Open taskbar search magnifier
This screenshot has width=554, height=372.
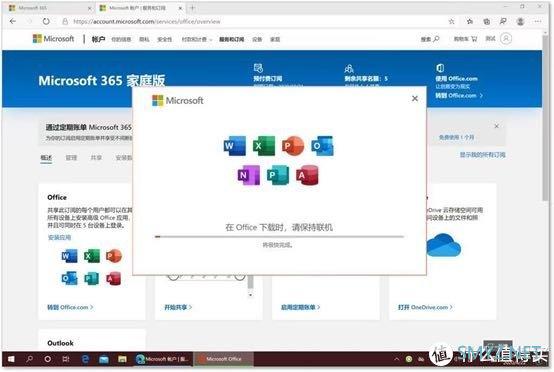coord(30,359)
